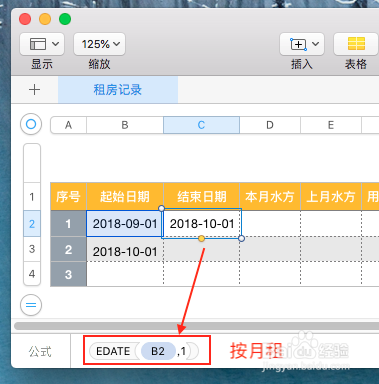379x384 pixels.
Task: Click the 上月水方 header cell
Action: coord(331,197)
